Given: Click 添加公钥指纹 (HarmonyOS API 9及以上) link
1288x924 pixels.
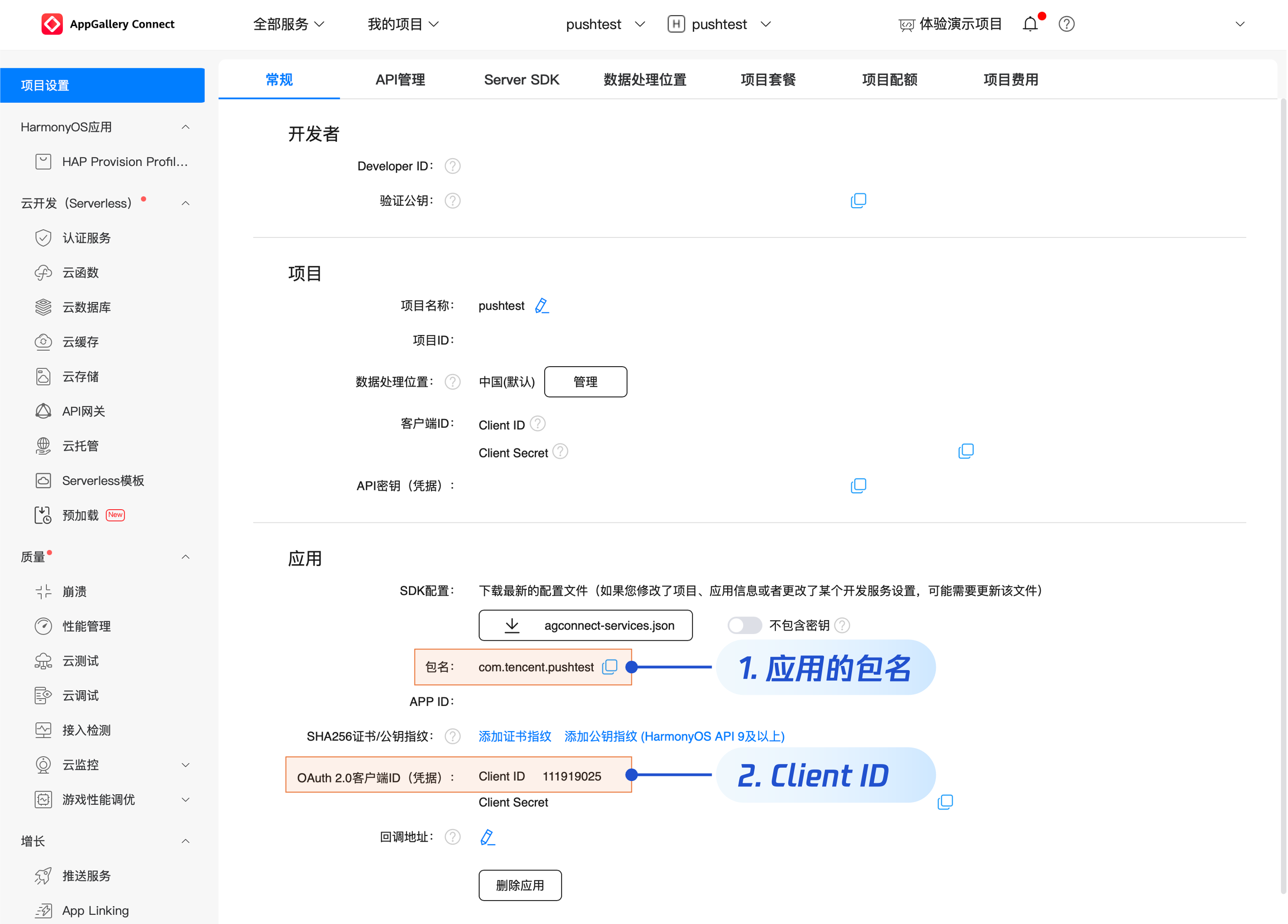Looking at the screenshot, I should 674,737.
